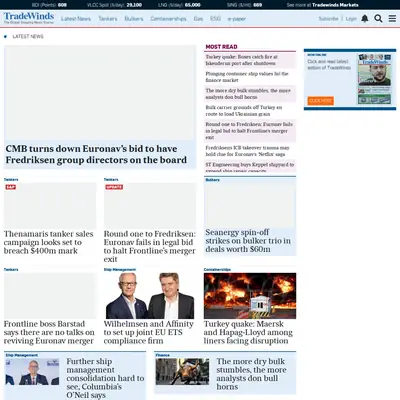400x400 pixels.
Task: Open e-paper in navigation
Action: click(x=237, y=19)
